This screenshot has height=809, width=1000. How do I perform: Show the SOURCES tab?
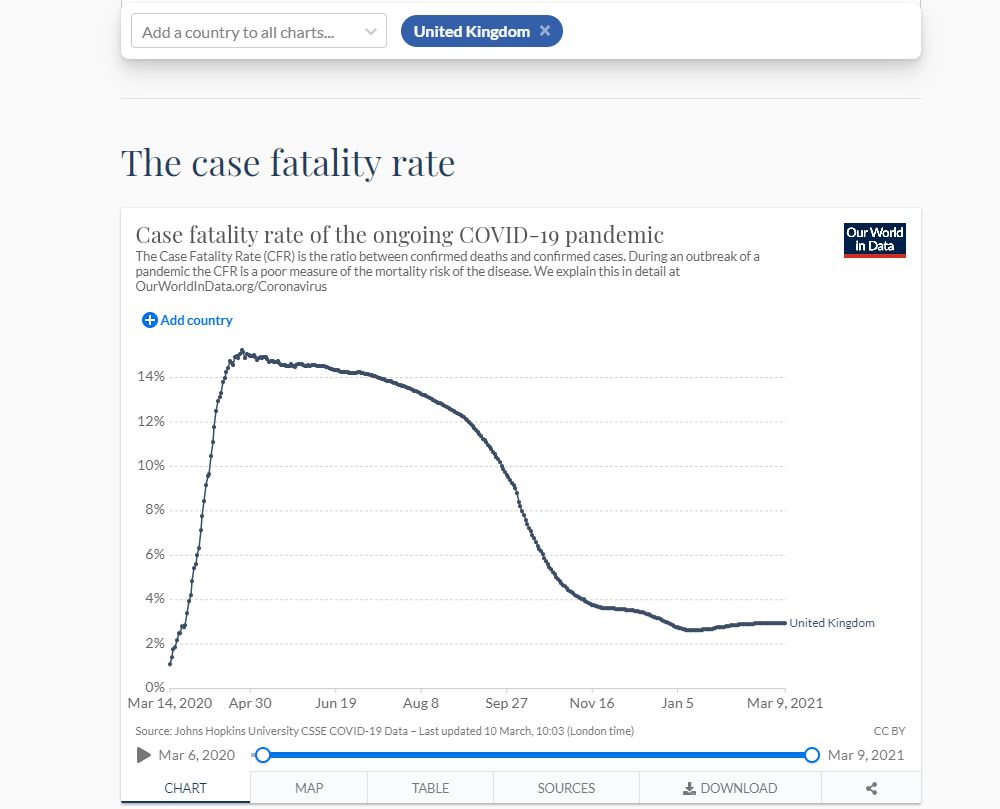566,788
